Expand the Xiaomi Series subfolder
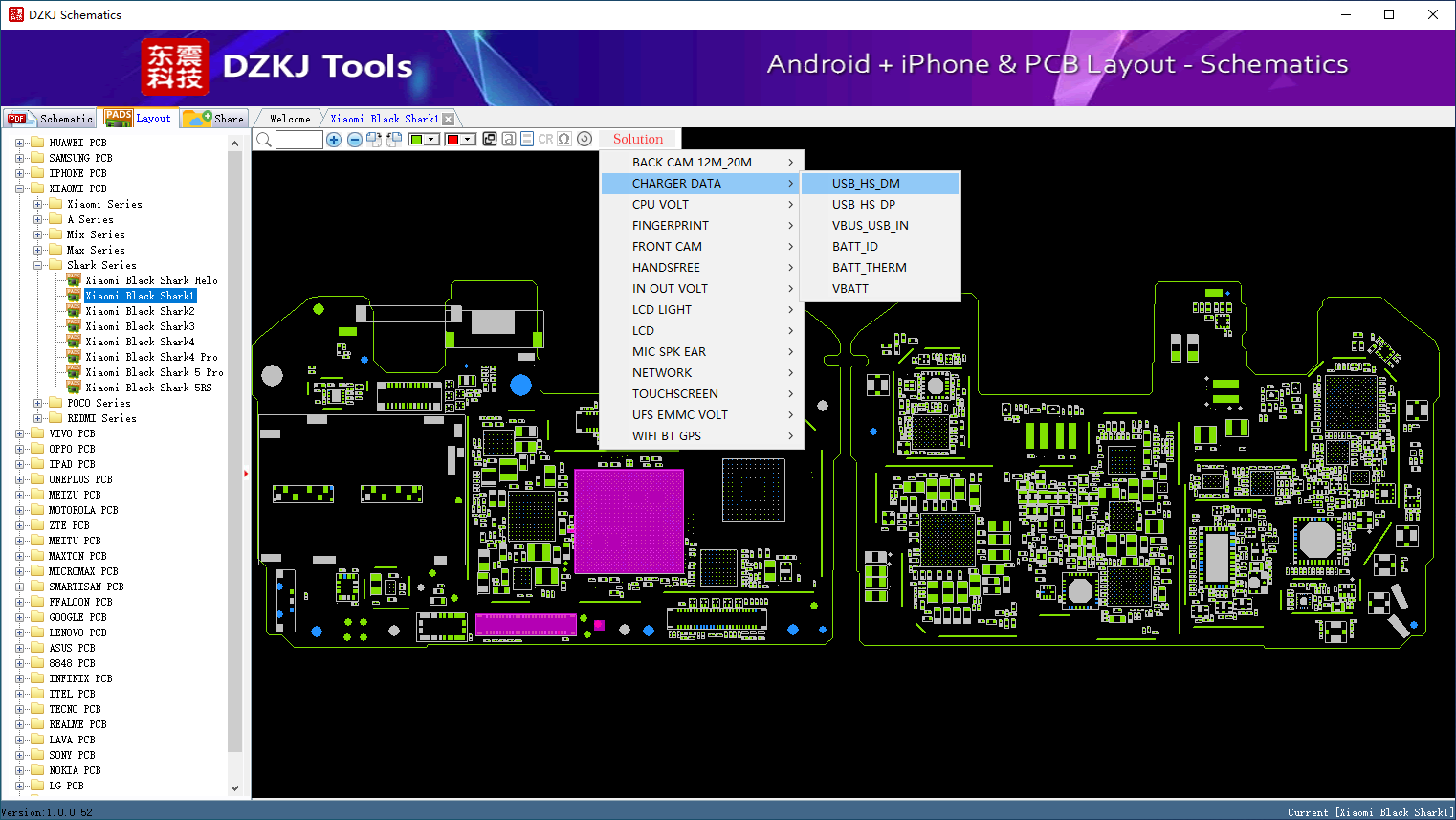This screenshot has height=820, width=1456. coord(37,204)
